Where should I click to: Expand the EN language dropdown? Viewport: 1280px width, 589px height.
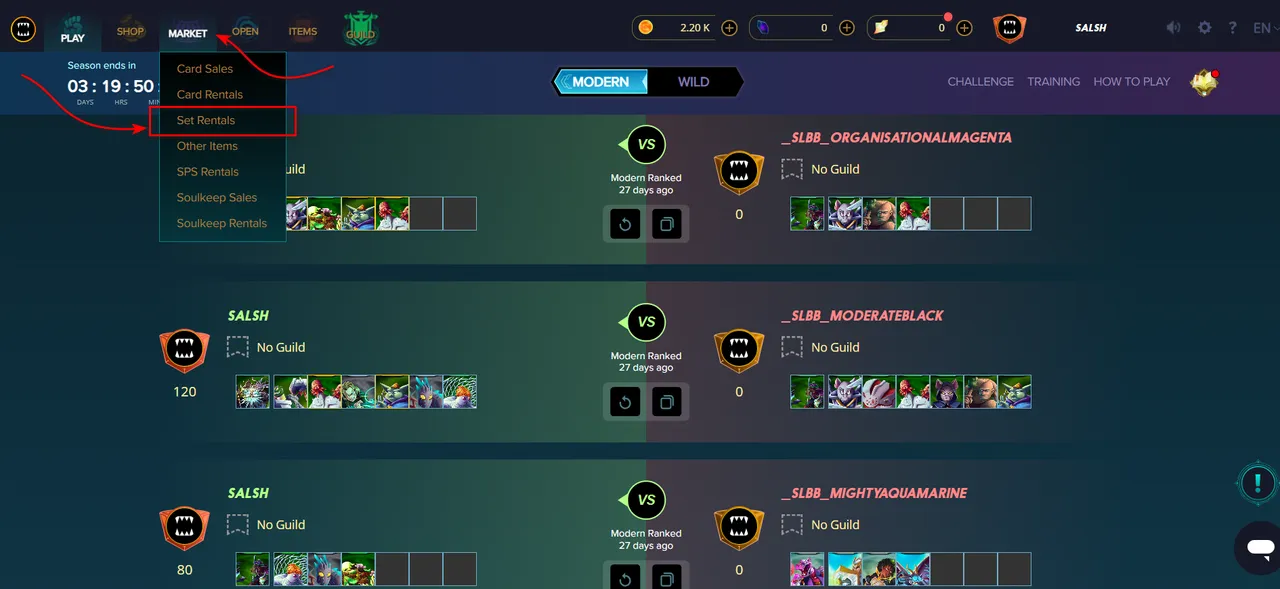1265,28
